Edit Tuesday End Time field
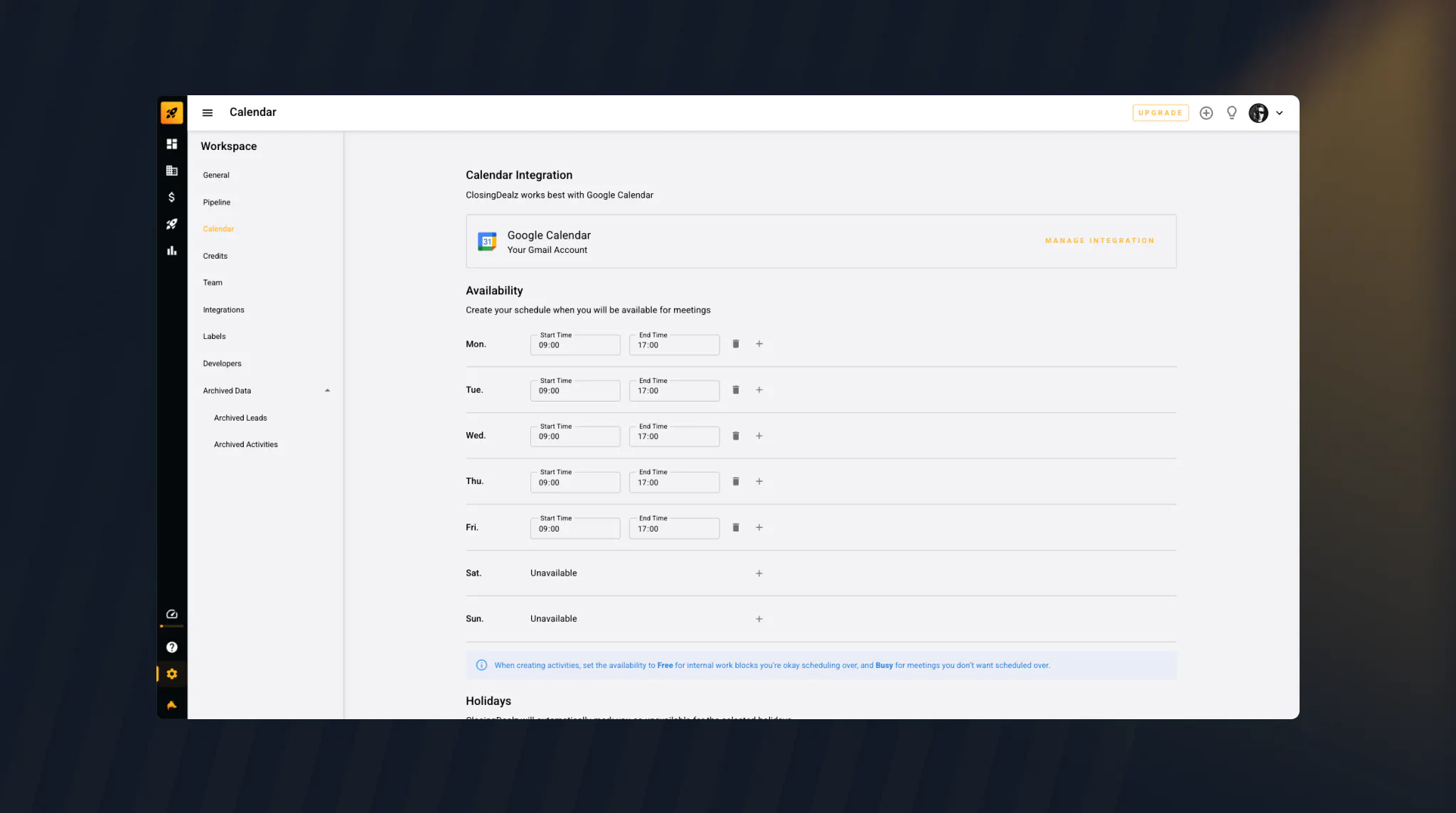This screenshot has width=1456, height=813. coord(674,391)
